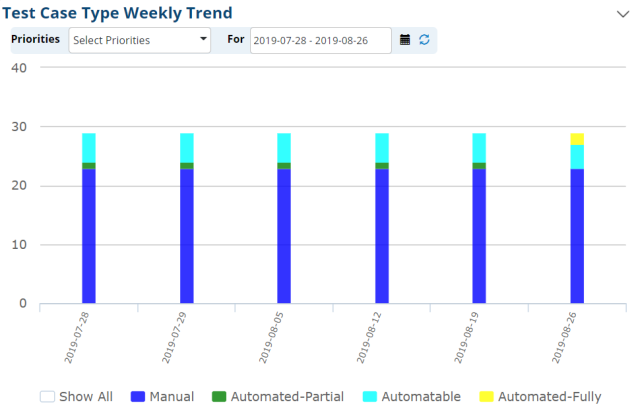
Task: Click the cyan Automatable segment on 2019-07-29
Action: pyautogui.click(x=187, y=148)
